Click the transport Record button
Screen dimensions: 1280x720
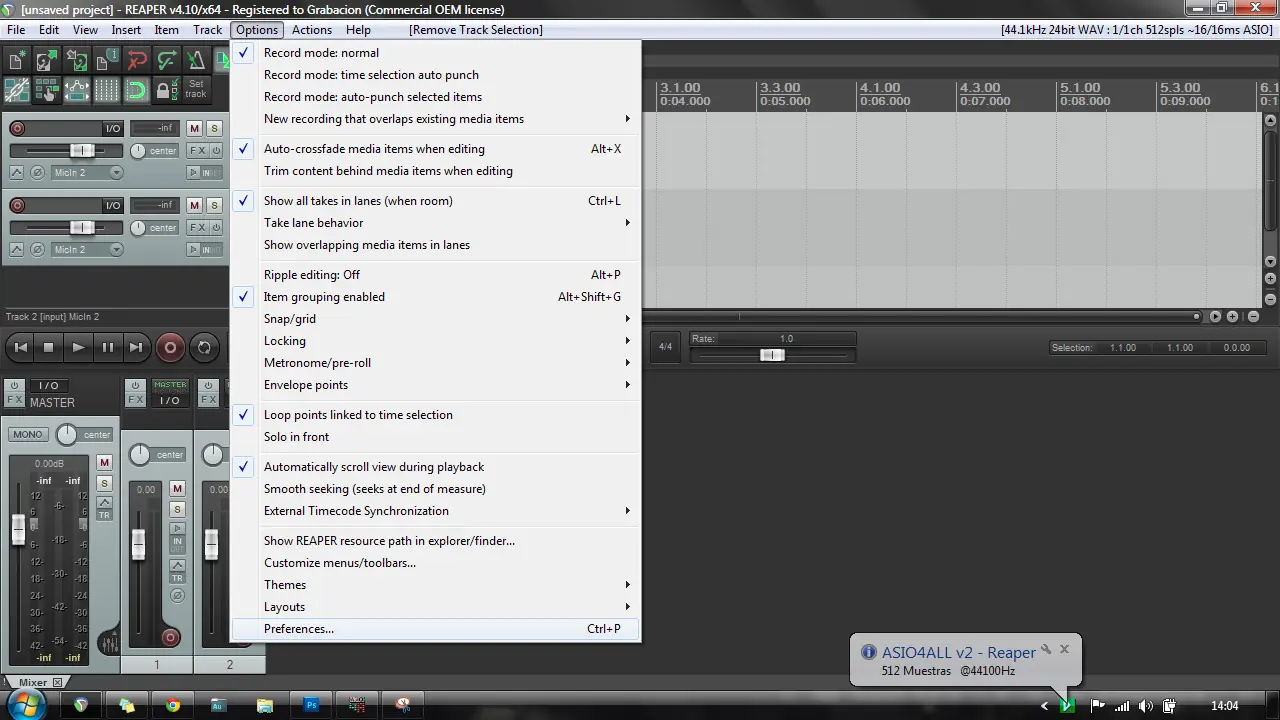170,347
